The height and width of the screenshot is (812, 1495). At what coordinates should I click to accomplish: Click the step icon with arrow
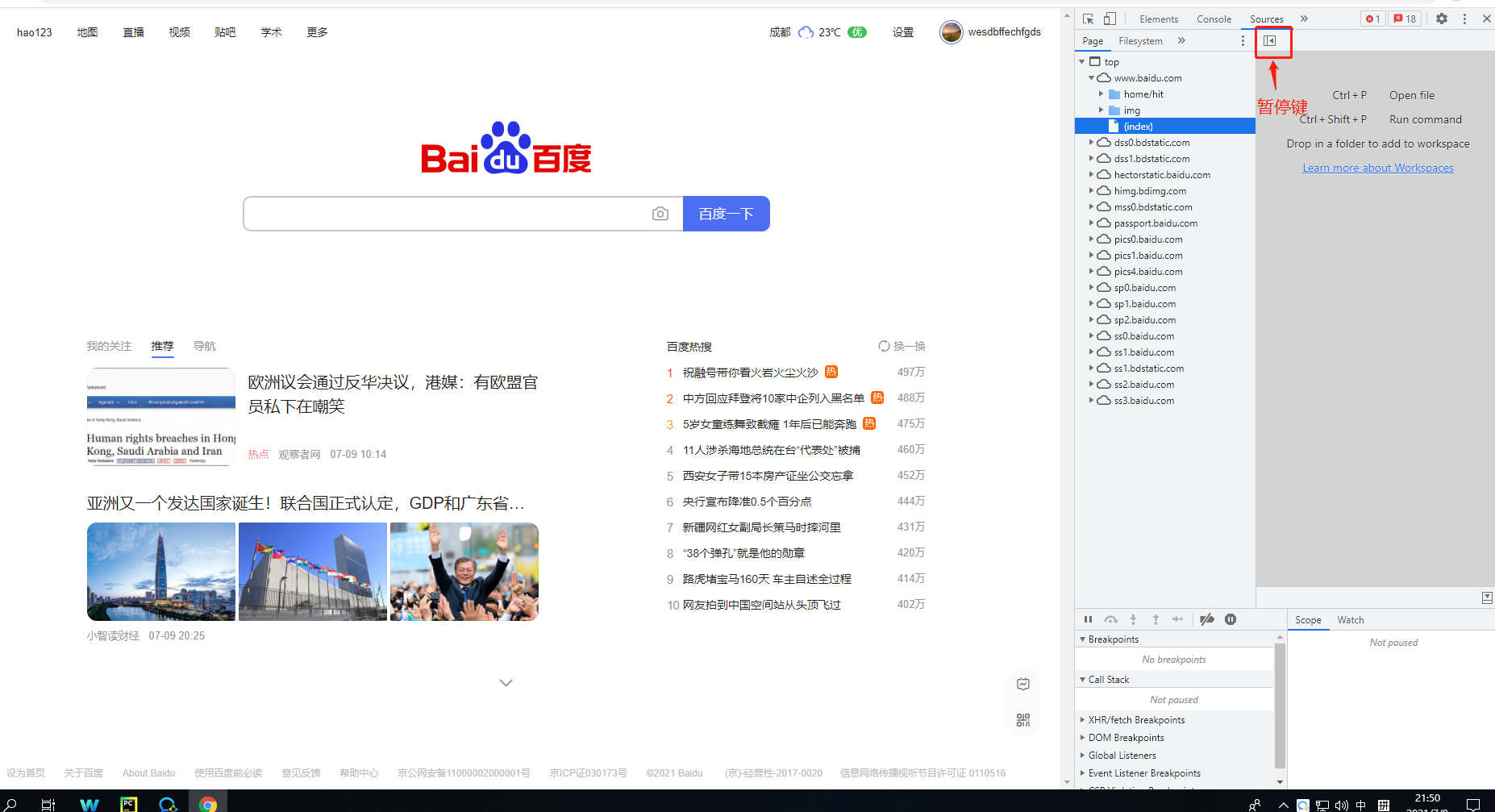1177,619
